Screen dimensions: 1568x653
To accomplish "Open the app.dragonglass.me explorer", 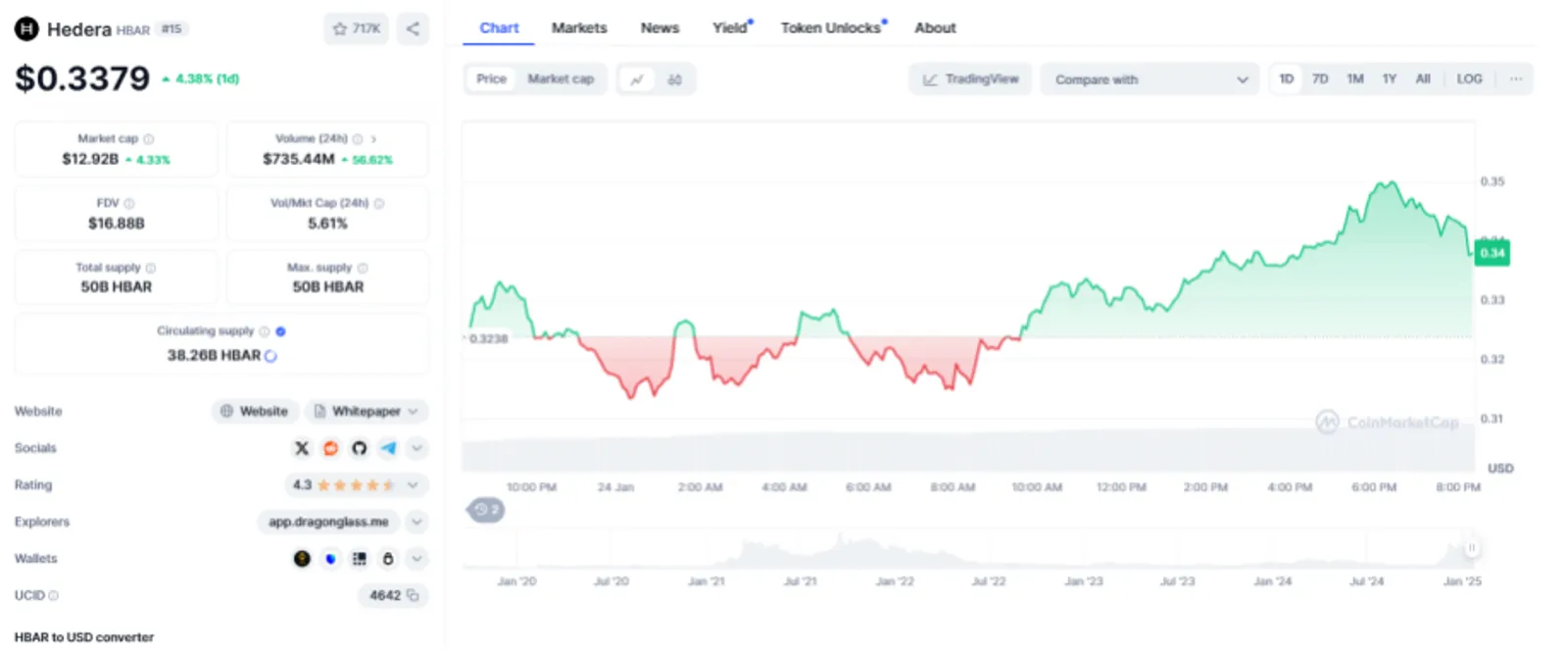I will coord(328,522).
